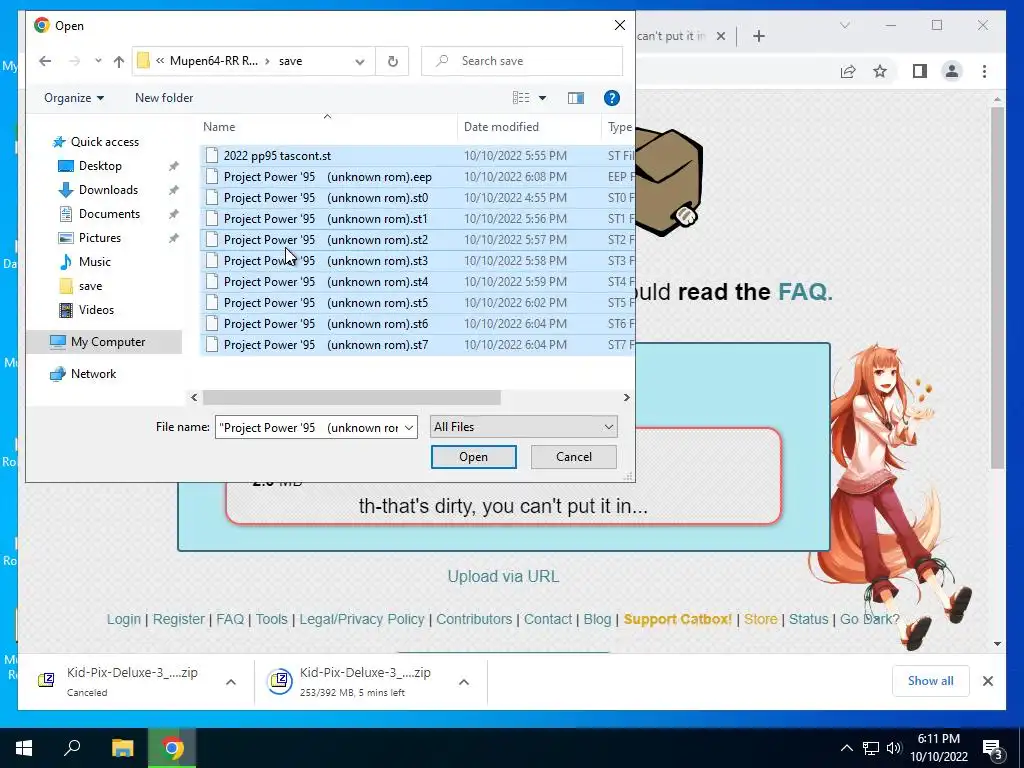The height and width of the screenshot is (768, 1024).
Task: Toggle the preview pane
Action: (x=575, y=98)
